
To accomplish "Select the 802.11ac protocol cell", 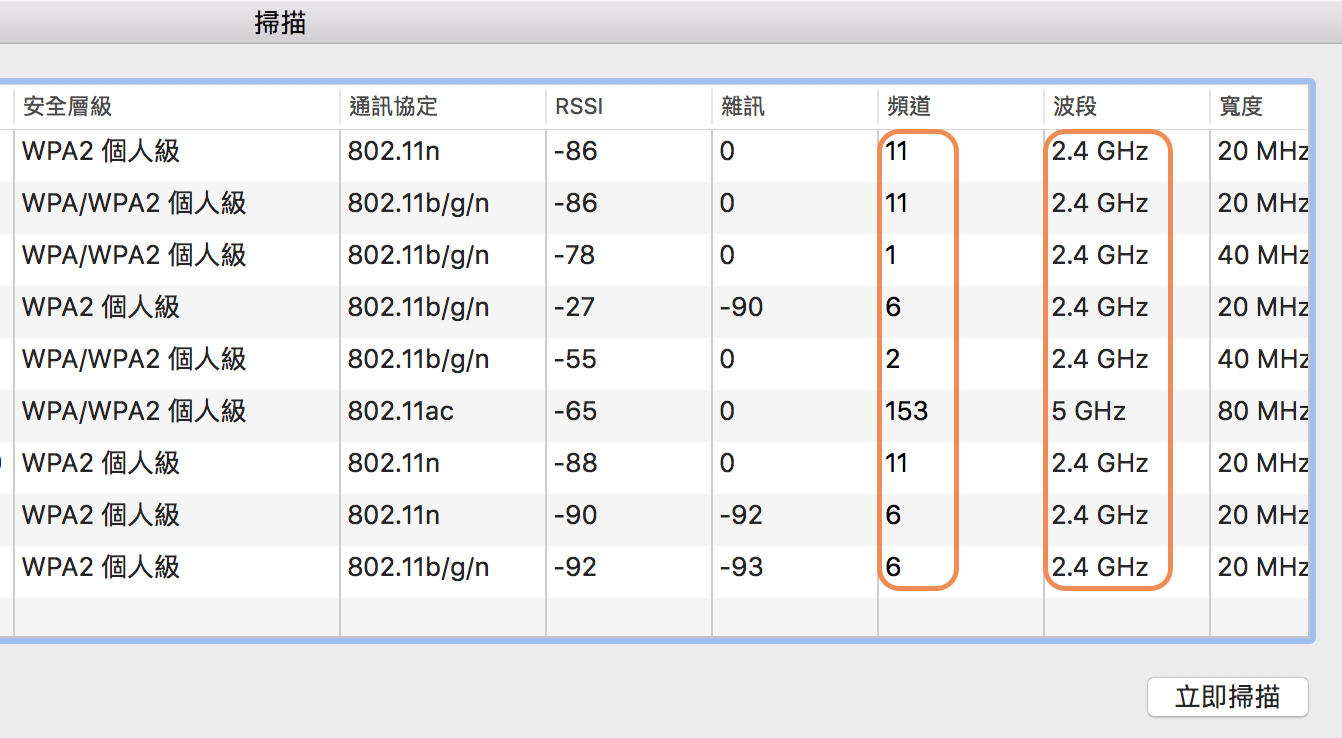I will coord(400,411).
